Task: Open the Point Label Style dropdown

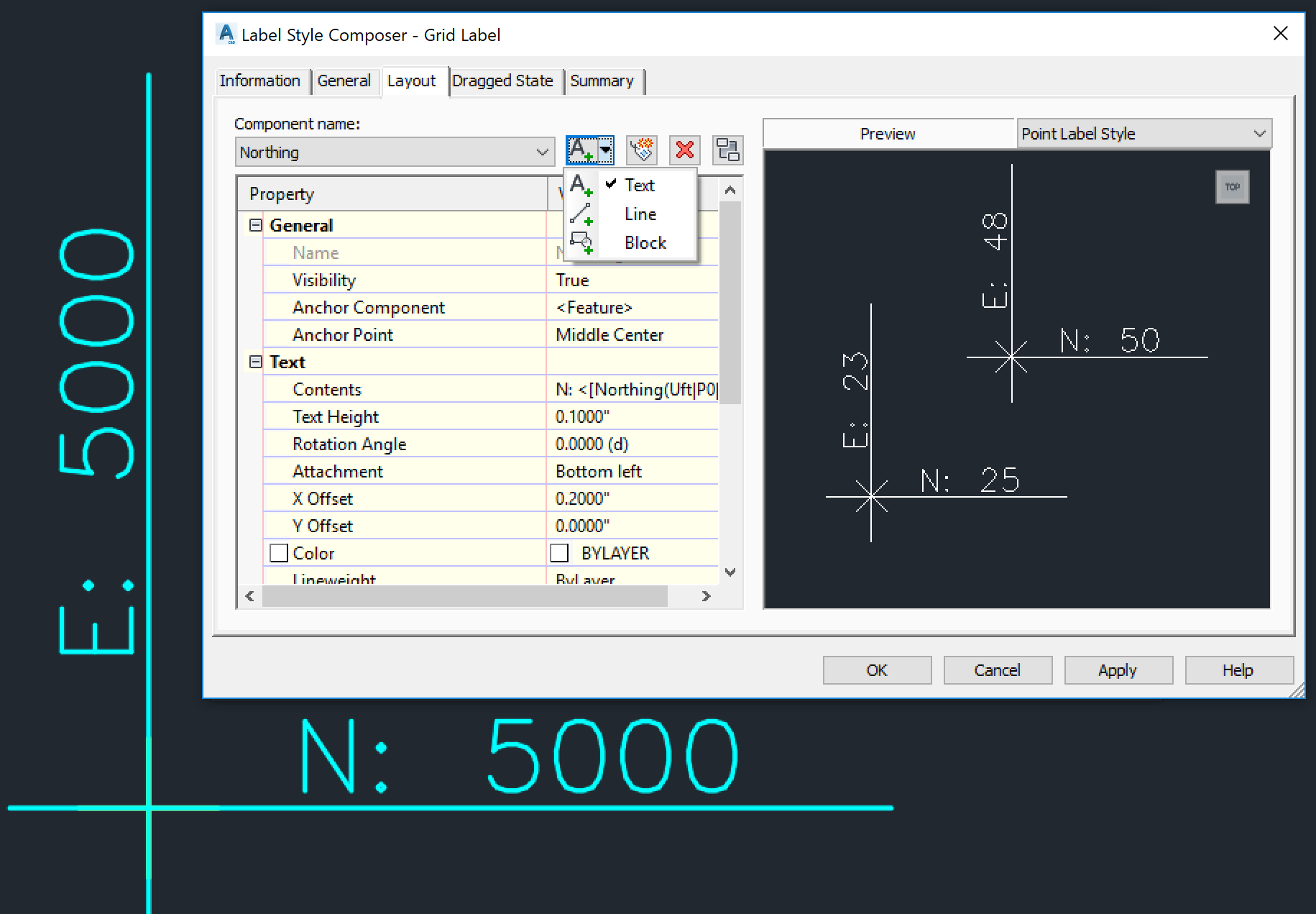Action: pos(1144,134)
